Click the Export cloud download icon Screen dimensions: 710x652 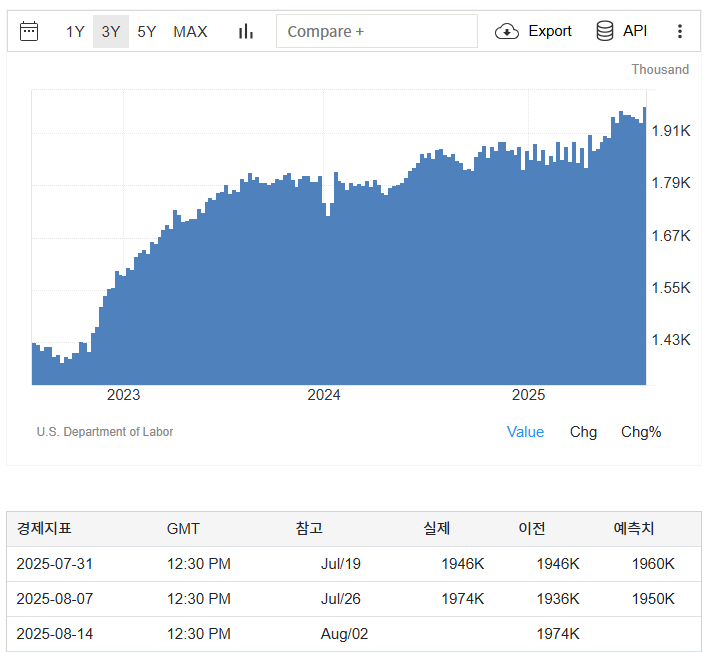(507, 31)
